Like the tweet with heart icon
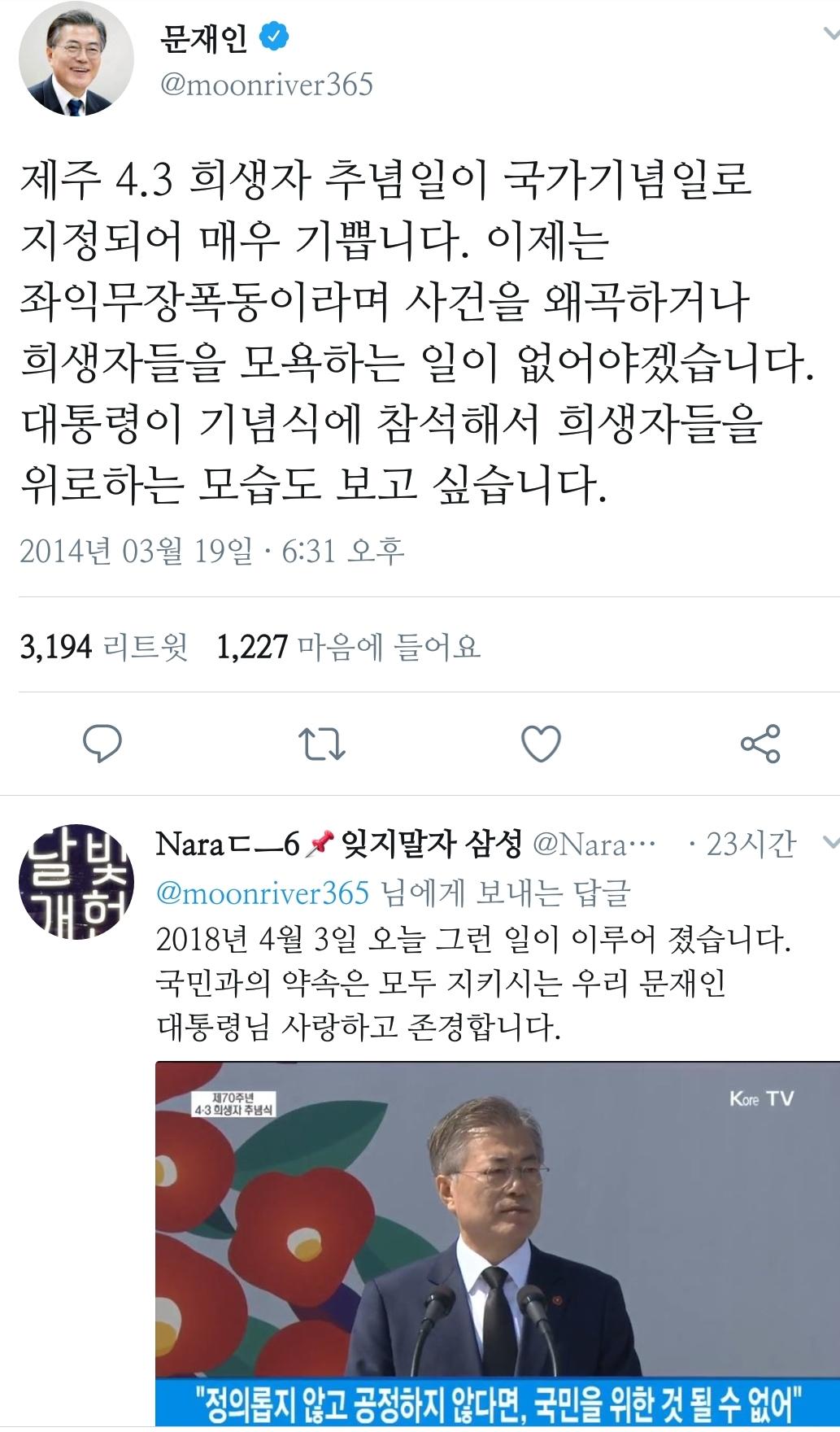Viewport: 840px width, 1432px height. [x=541, y=744]
